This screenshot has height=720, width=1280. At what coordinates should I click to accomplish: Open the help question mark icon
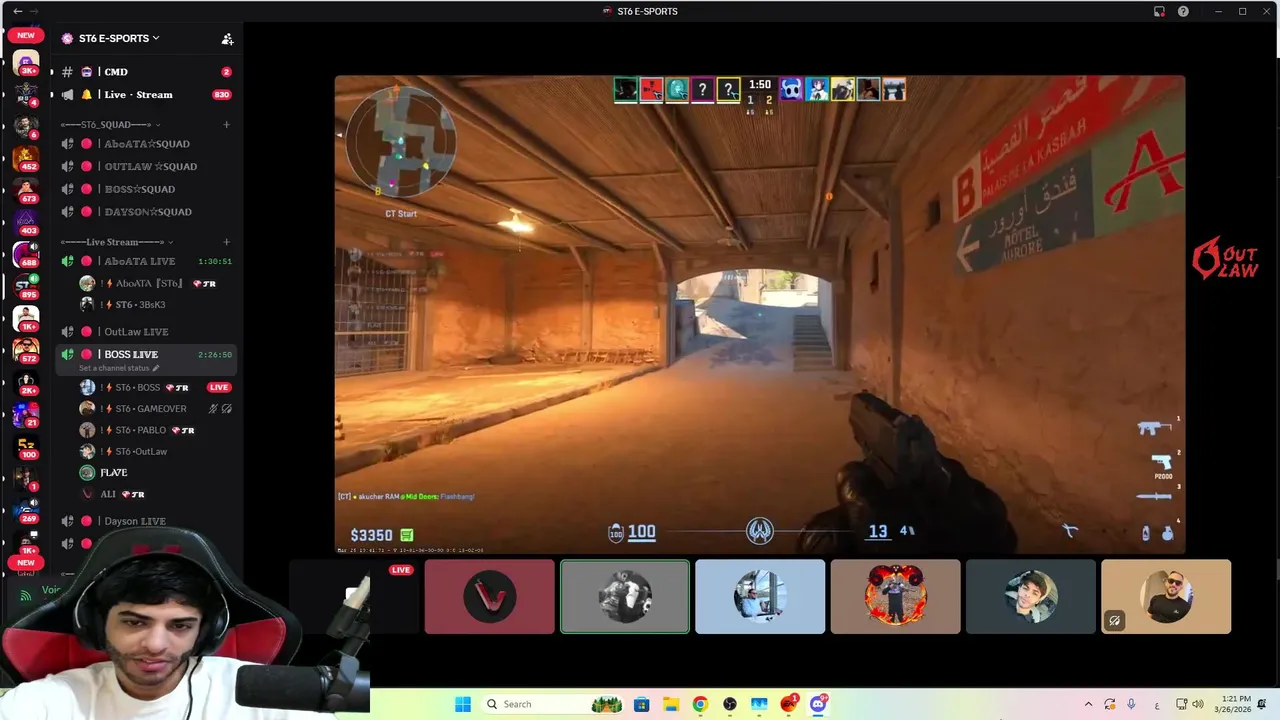1183,11
